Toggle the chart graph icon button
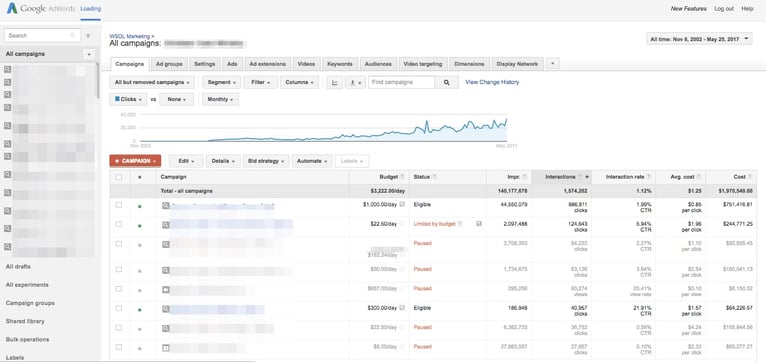This screenshot has width=766, height=362. pos(335,83)
